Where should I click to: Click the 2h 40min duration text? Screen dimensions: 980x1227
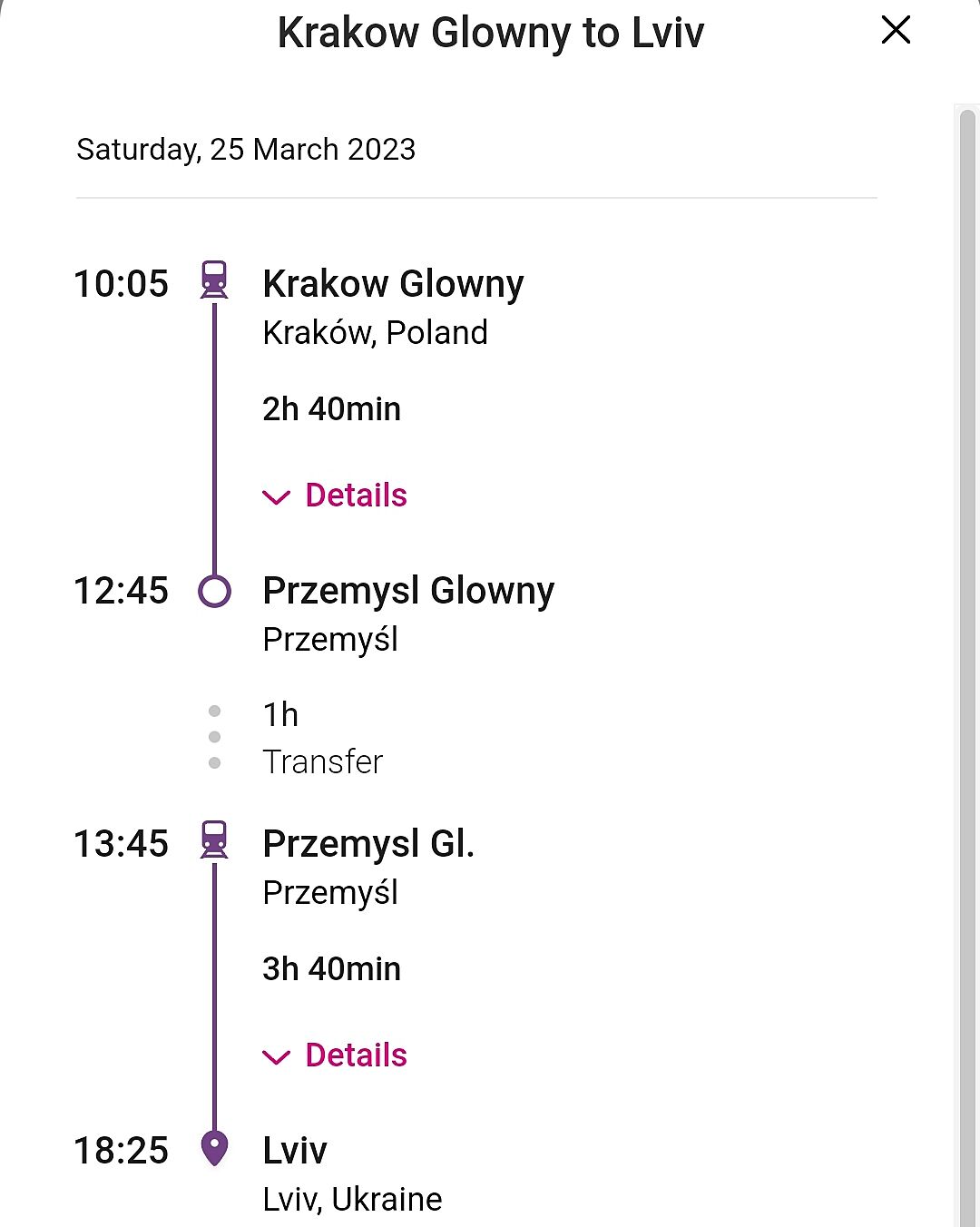[x=331, y=409]
